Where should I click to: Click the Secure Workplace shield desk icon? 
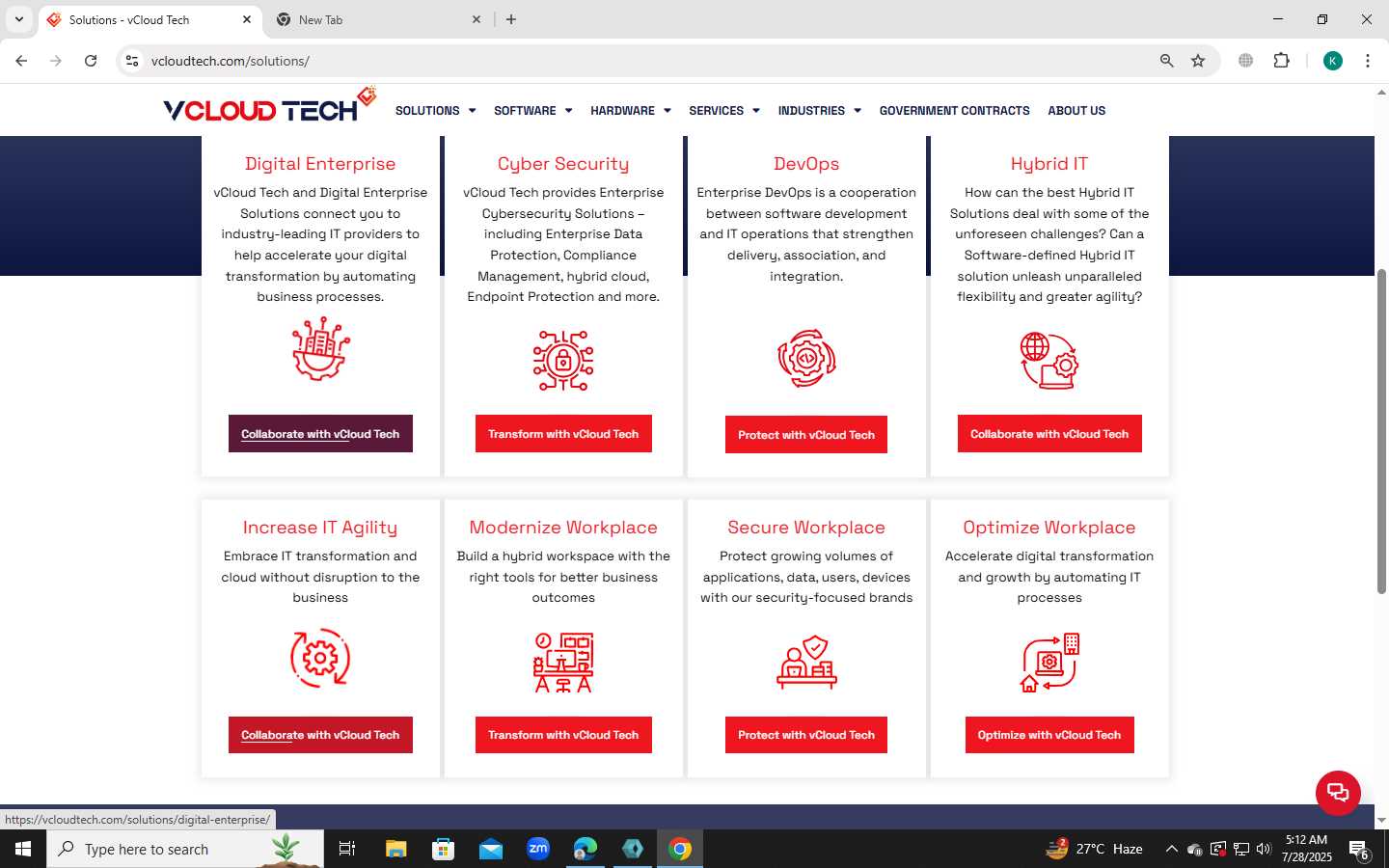pyautogui.click(x=806, y=662)
